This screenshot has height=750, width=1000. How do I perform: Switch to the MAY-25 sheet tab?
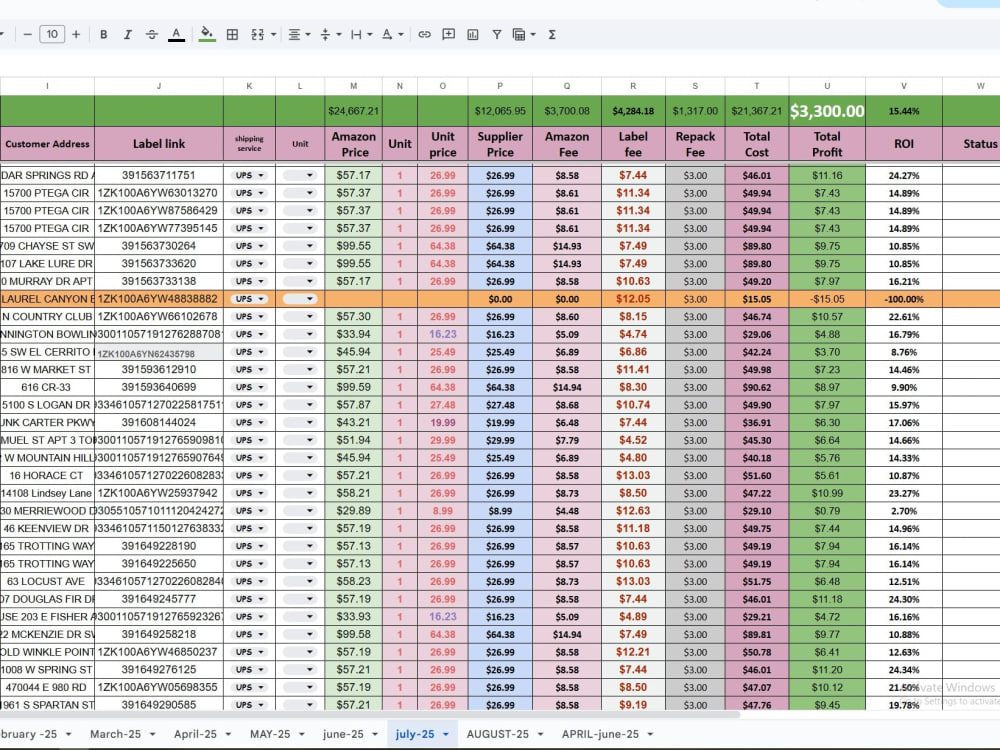tap(270, 734)
